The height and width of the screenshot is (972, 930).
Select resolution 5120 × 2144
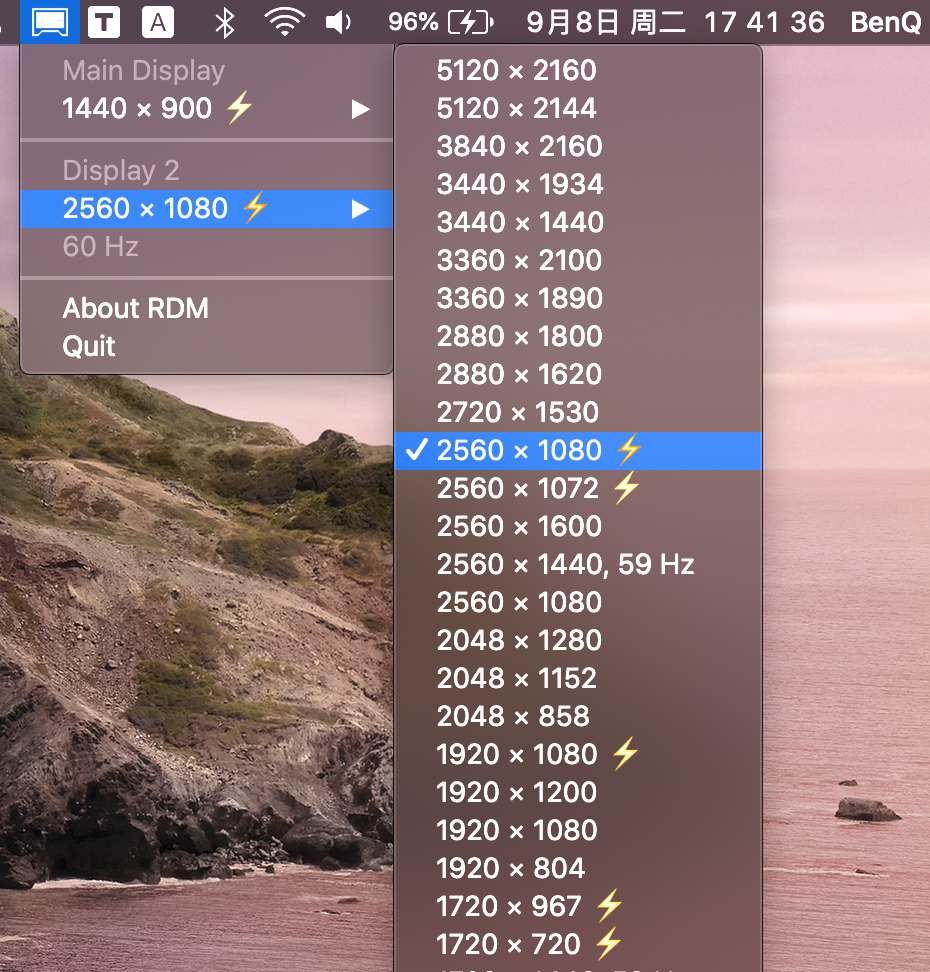tap(578, 108)
